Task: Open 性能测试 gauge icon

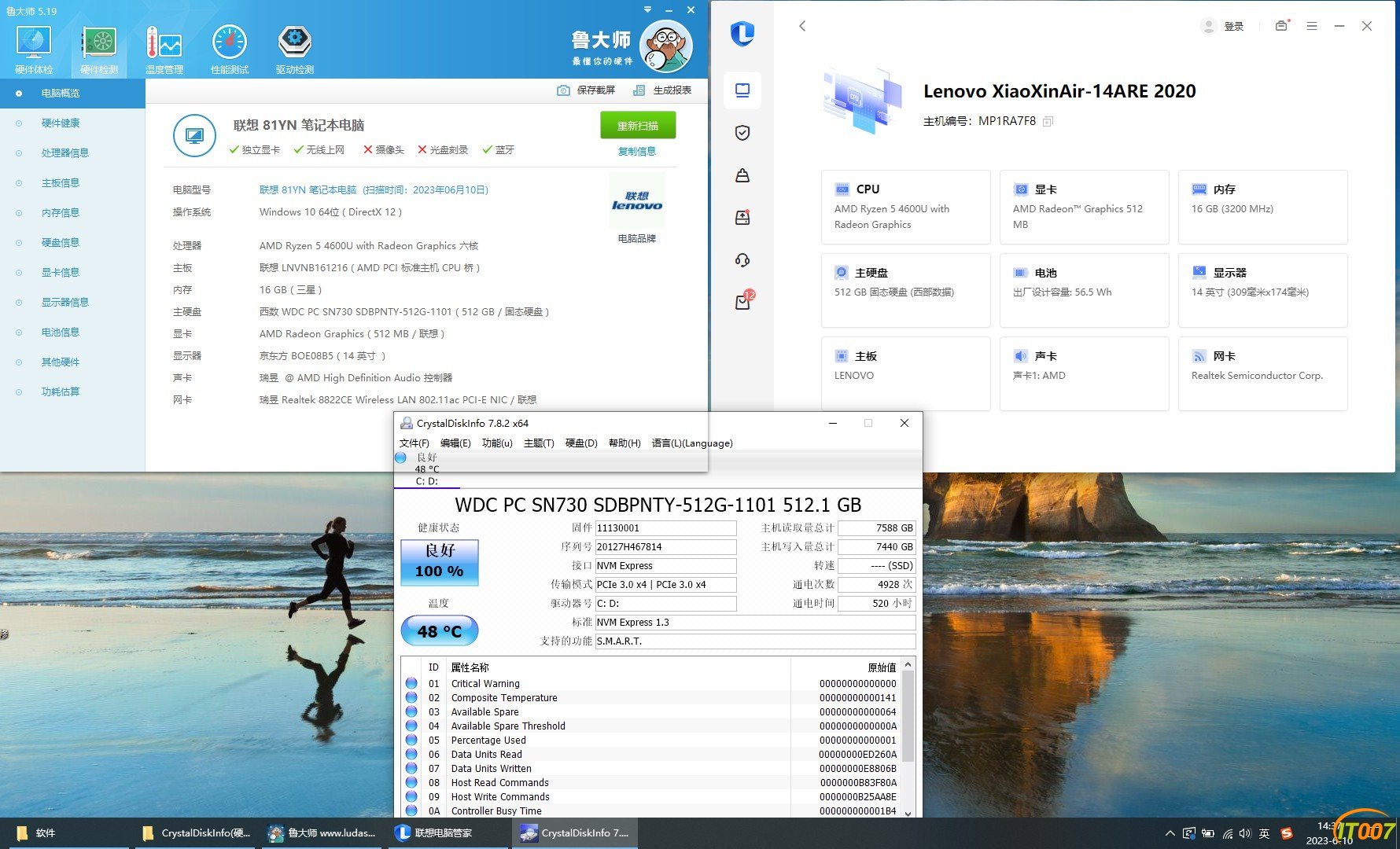Action: click(x=230, y=50)
